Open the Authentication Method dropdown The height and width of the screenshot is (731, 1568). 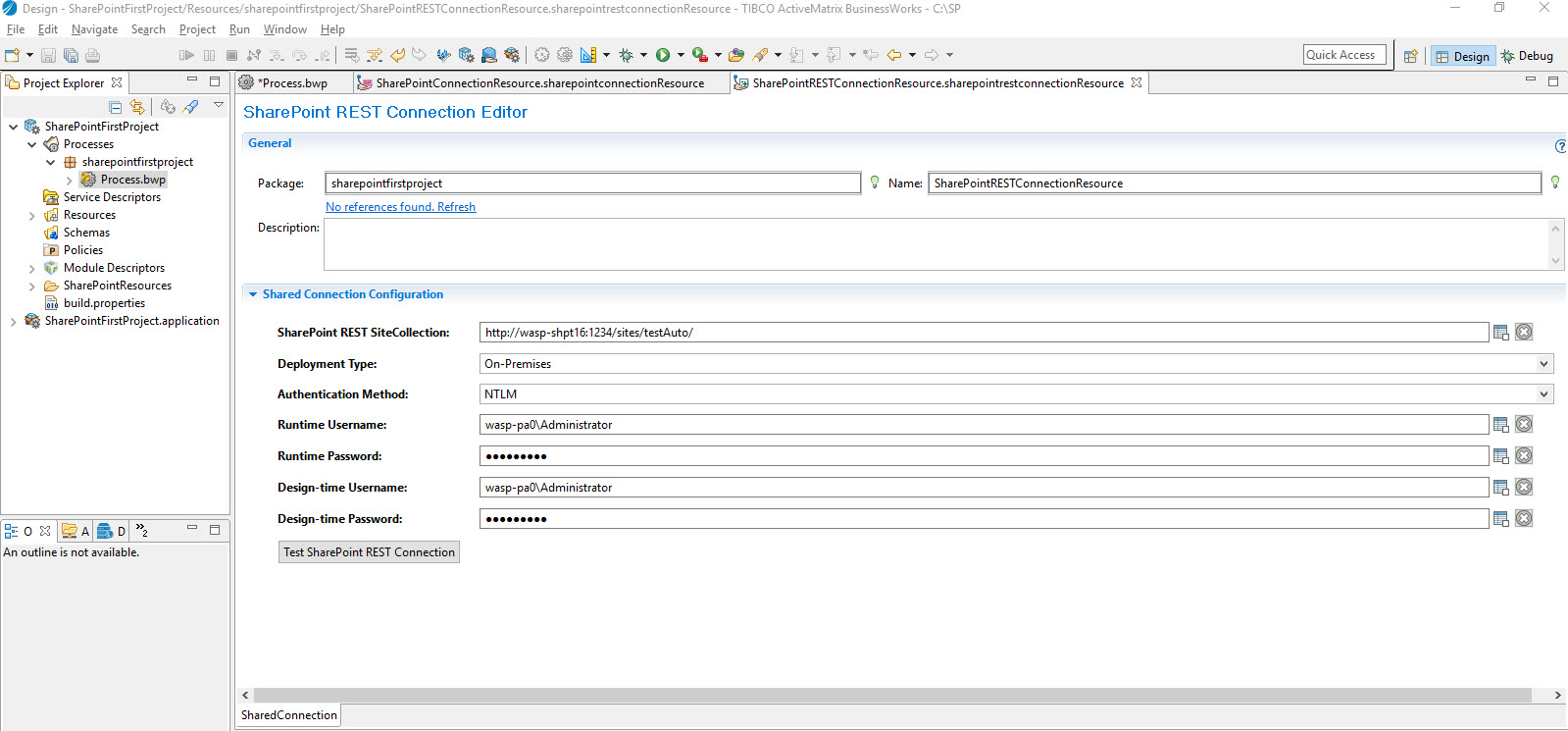[x=1543, y=394]
